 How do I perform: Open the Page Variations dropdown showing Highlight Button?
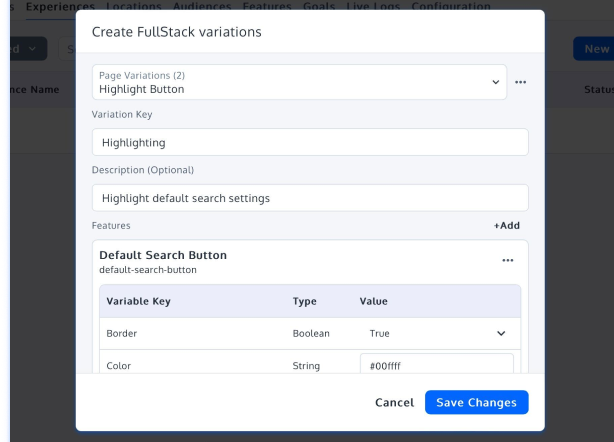(299, 82)
